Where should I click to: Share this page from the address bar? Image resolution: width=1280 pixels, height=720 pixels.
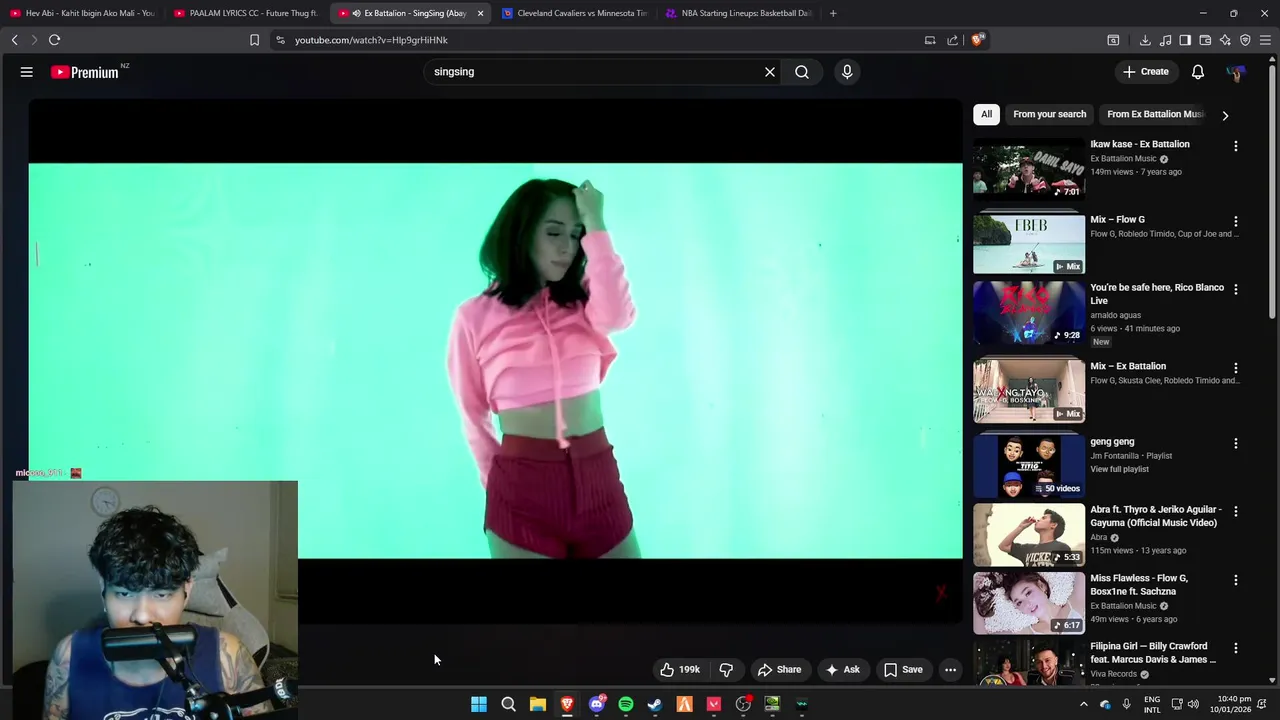pyautogui.click(x=953, y=40)
